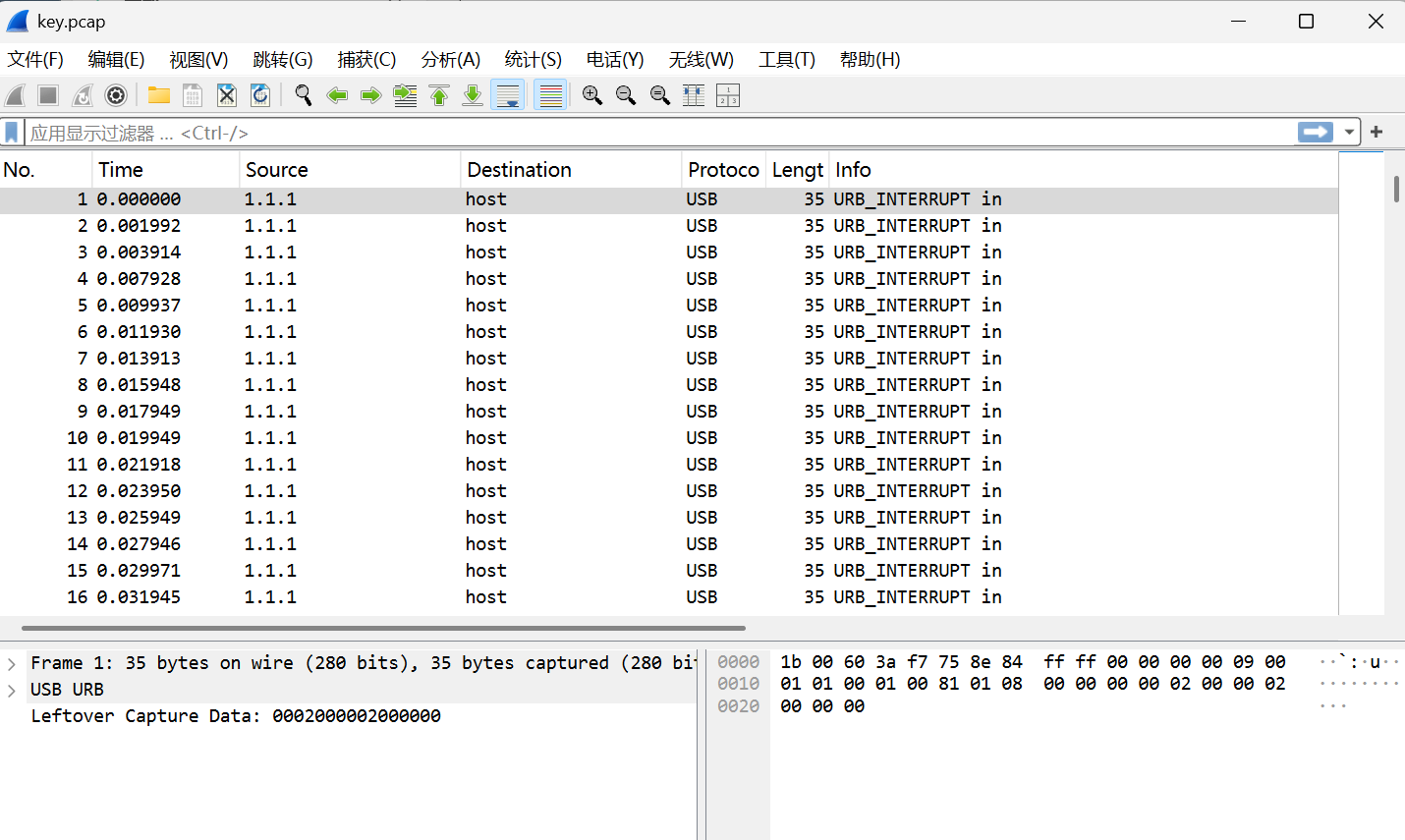Select packet number 2 row
This screenshot has width=1405, height=840.
coord(669,226)
